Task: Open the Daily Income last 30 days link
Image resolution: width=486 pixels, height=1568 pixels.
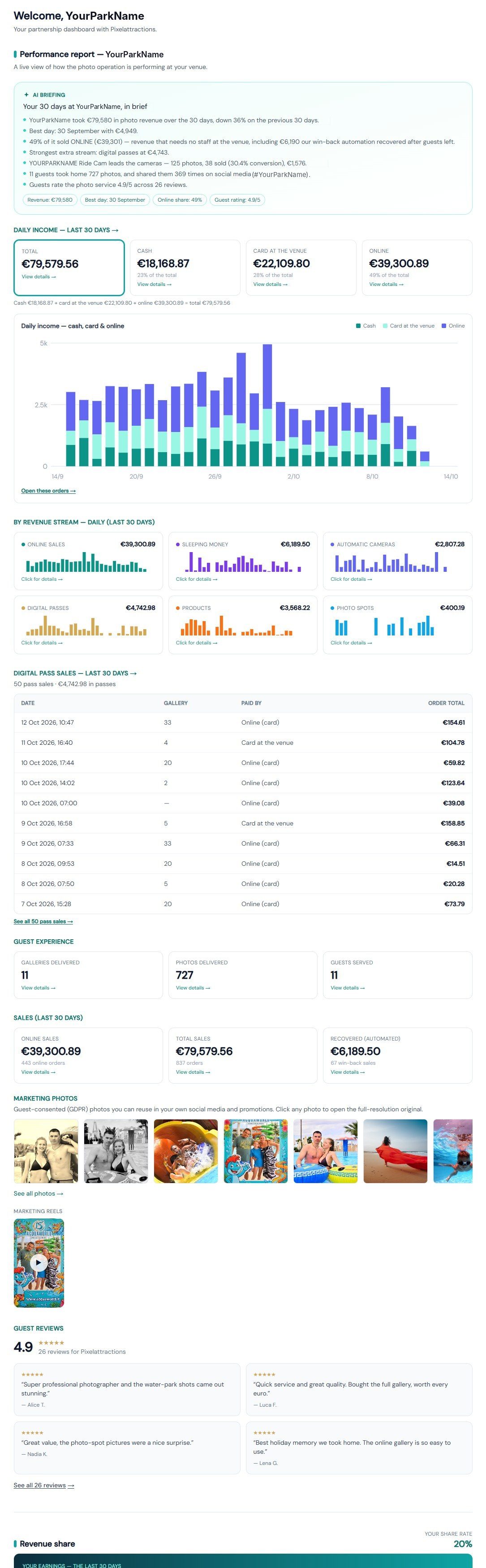Action: [x=66, y=230]
